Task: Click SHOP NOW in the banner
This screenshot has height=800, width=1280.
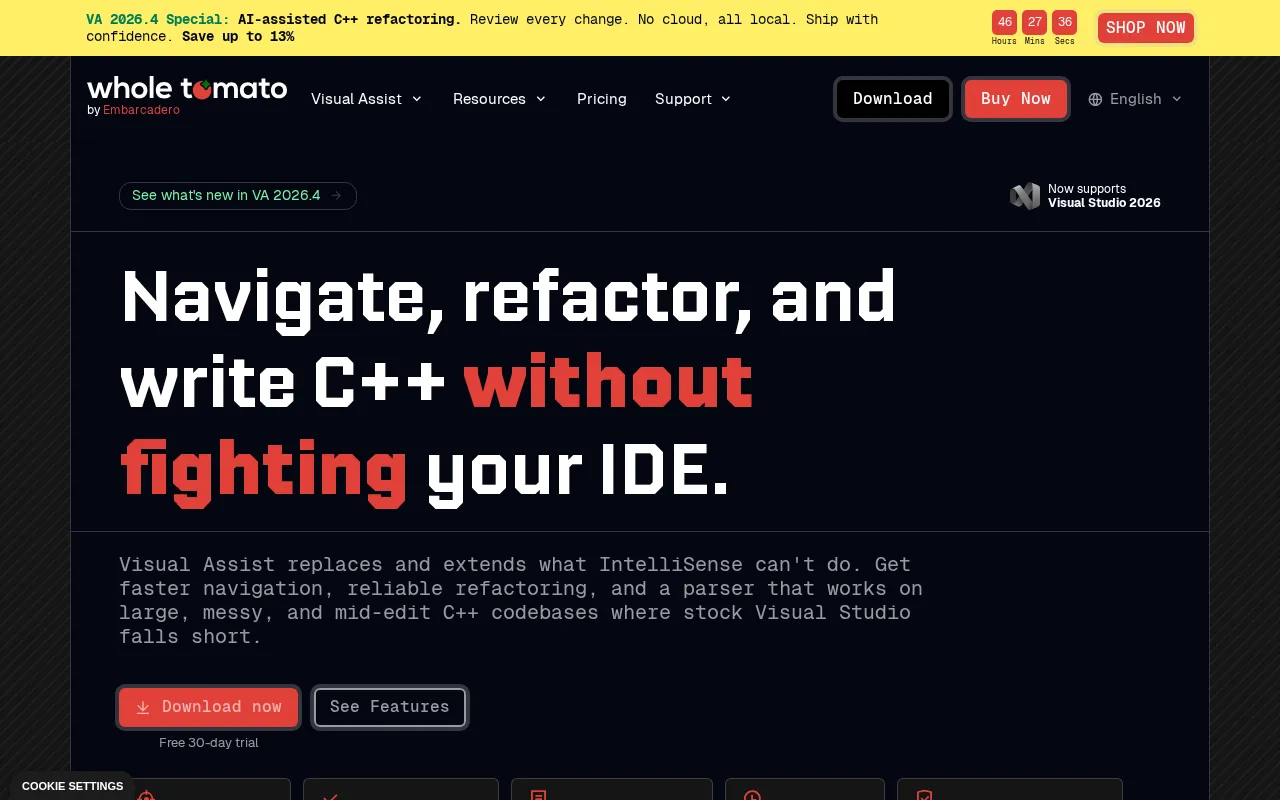Action: [1146, 28]
